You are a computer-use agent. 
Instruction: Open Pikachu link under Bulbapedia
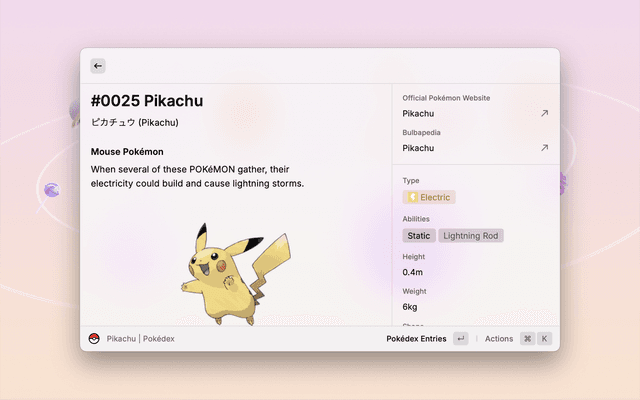[x=418, y=148]
